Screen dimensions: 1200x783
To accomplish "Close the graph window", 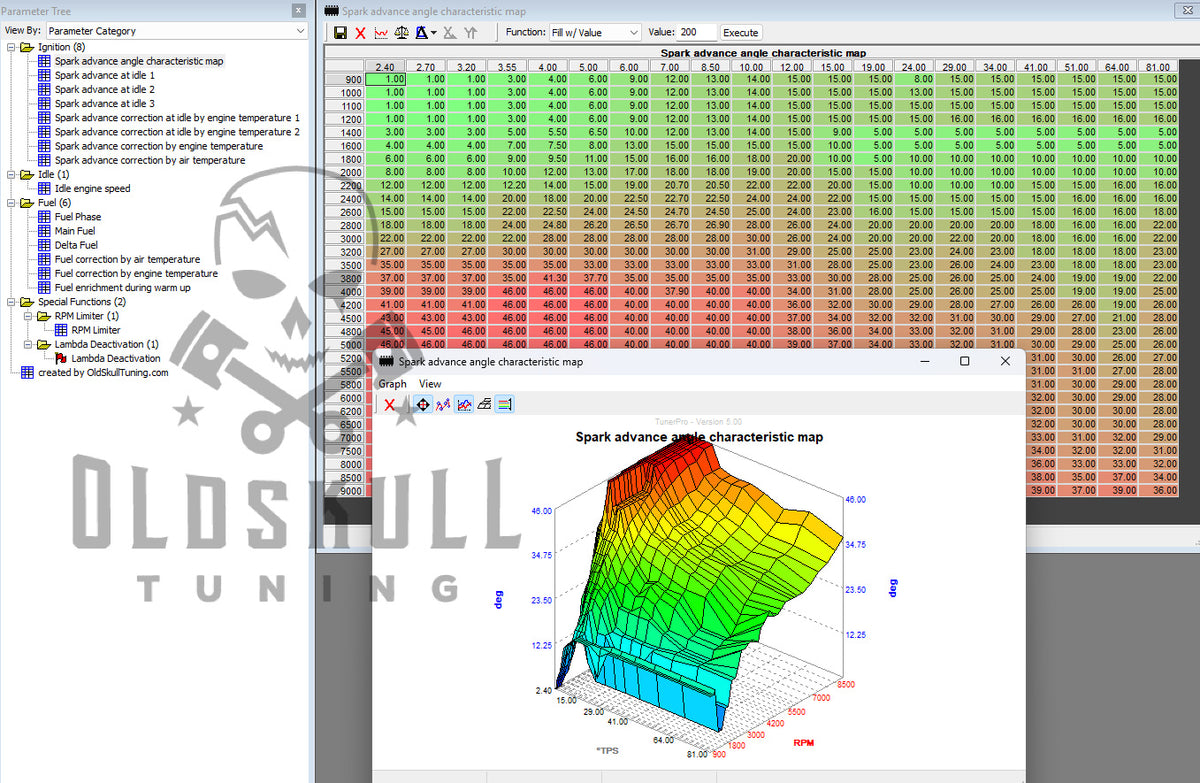I will [1006, 361].
